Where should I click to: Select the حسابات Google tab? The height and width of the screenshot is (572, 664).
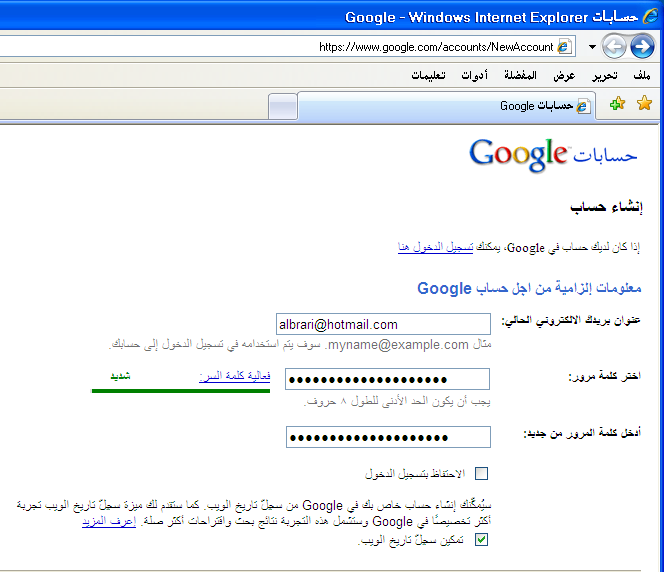coord(447,106)
